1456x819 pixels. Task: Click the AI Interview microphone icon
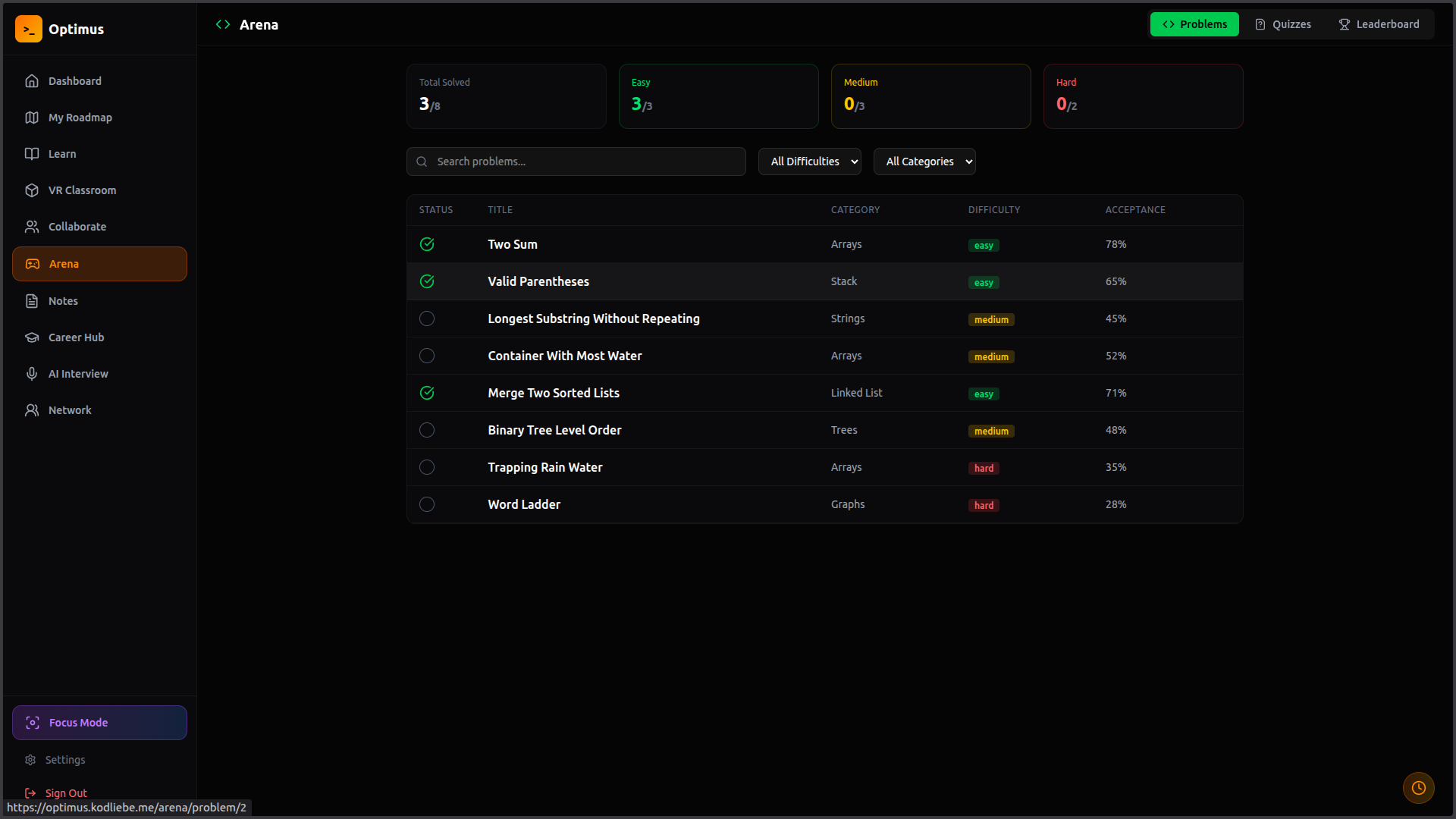click(x=32, y=374)
